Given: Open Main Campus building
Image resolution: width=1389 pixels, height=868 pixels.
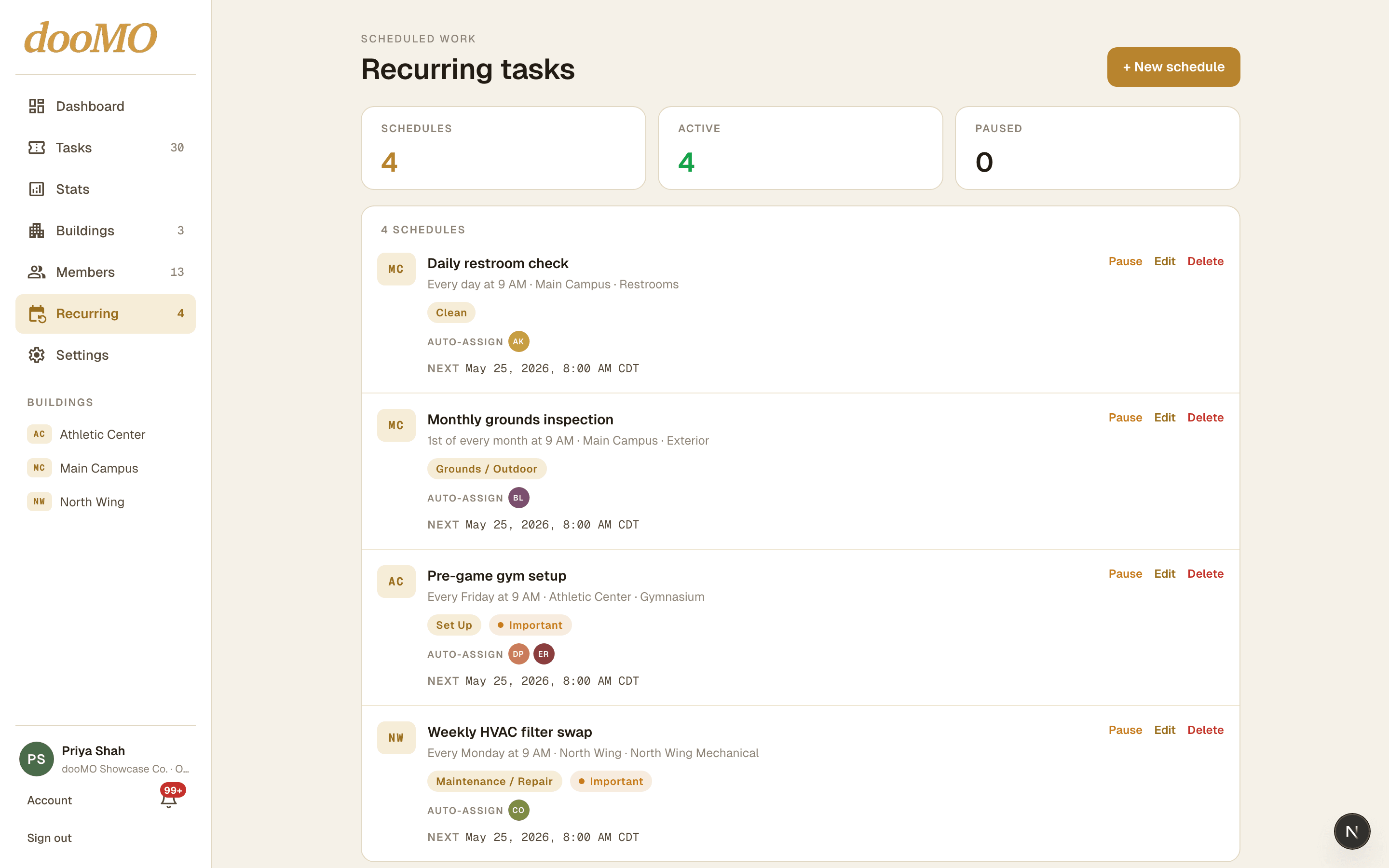Looking at the screenshot, I should [106, 468].
